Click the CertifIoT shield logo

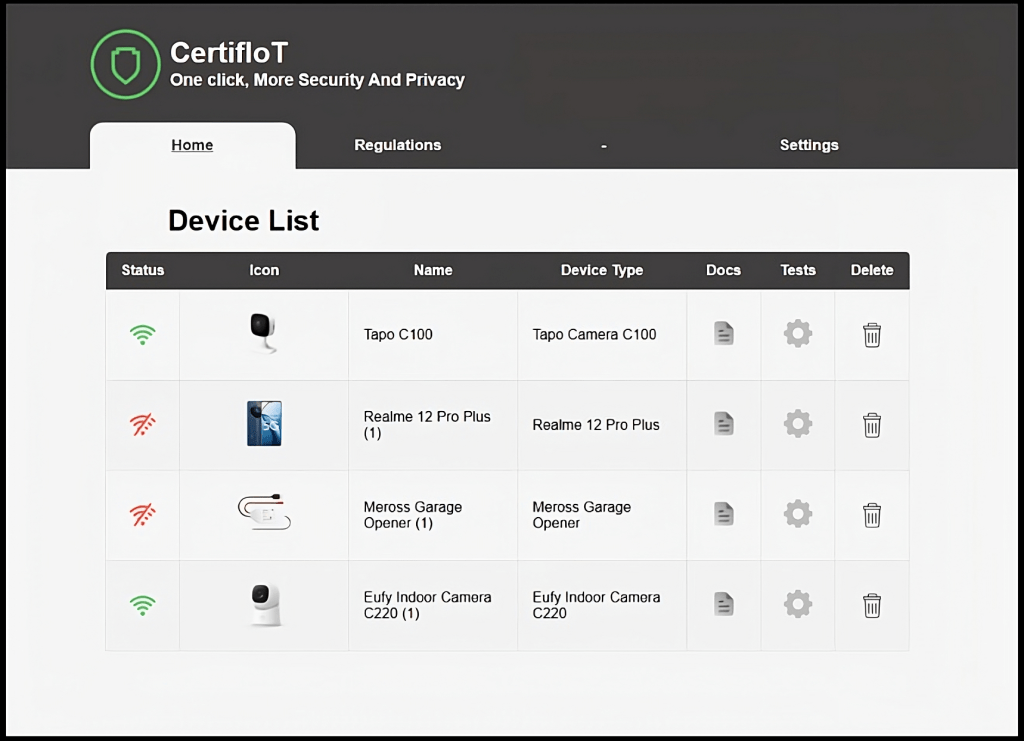pos(125,65)
